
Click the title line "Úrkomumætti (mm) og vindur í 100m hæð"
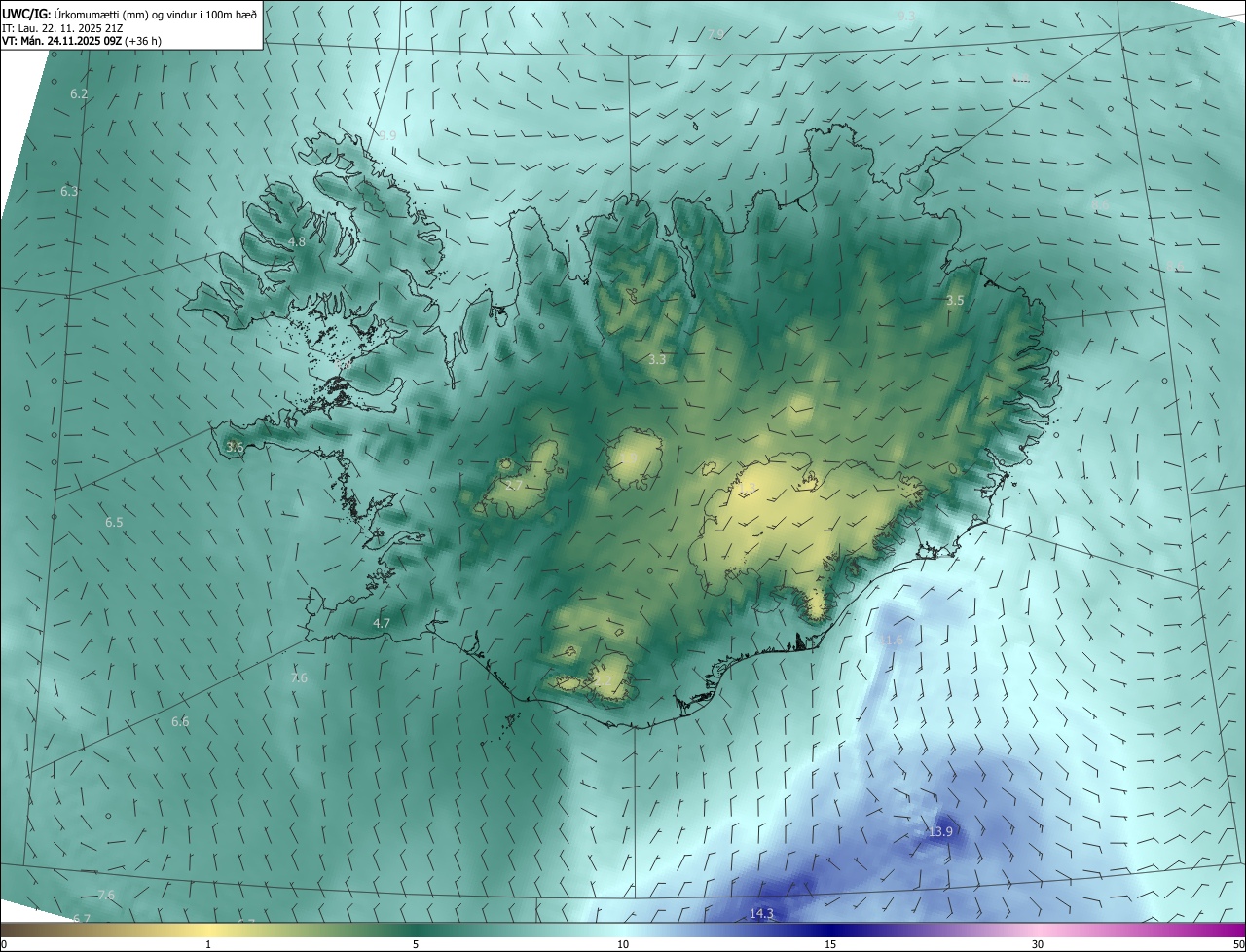(154, 14)
